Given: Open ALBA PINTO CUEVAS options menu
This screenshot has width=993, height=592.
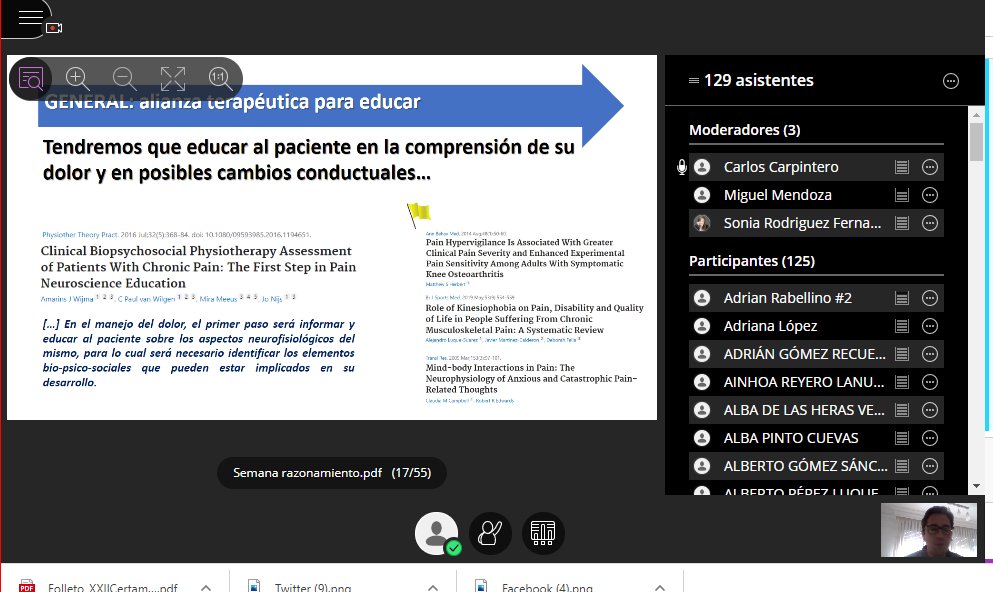Looking at the screenshot, I should click(x=930, y=438).
